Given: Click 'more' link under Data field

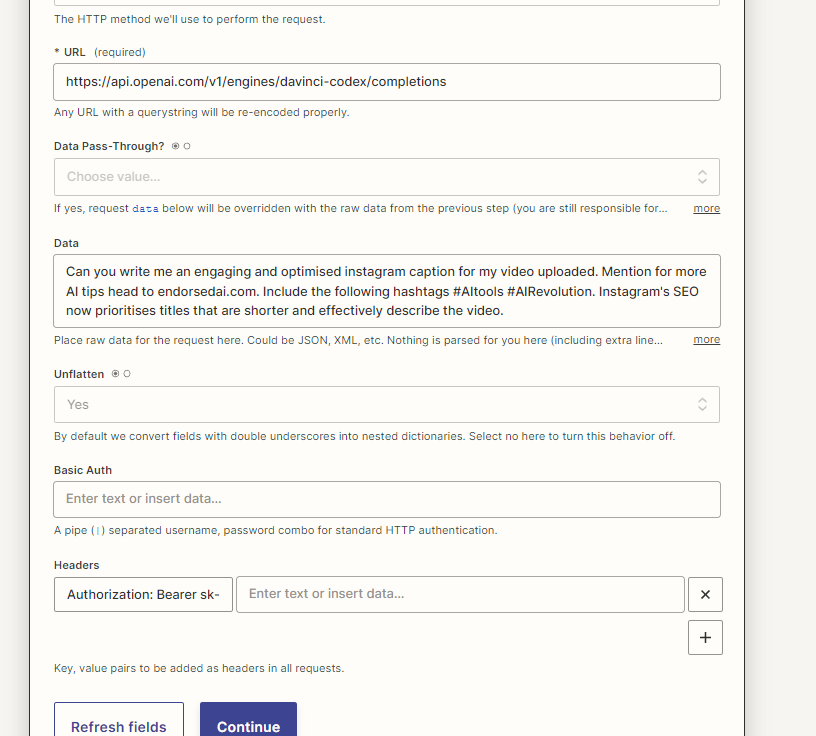Looking at the screenshot, I should pos(706,339).
